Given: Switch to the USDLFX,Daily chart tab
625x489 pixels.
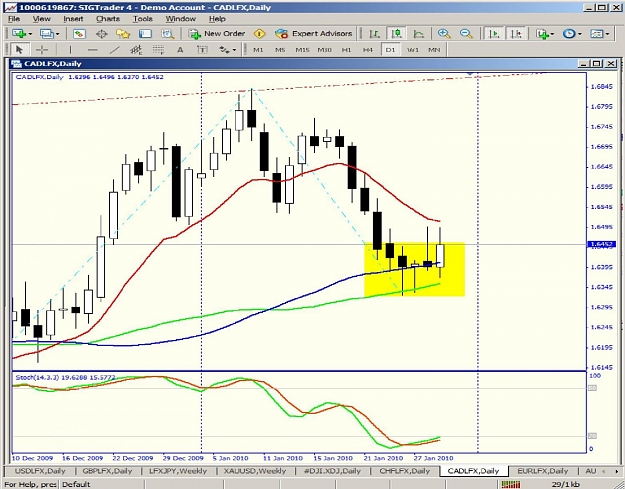Looking at the screenshot, I should (x=40, y=471).
